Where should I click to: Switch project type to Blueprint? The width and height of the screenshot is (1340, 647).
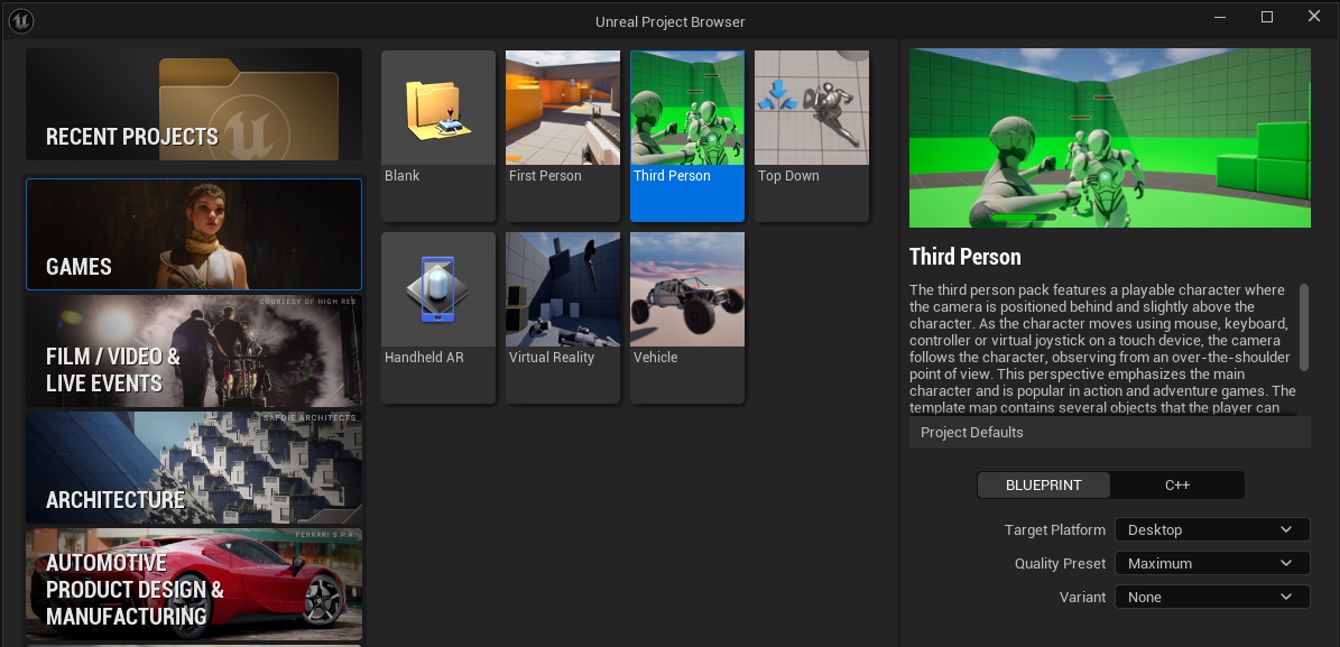[x=1043, y=485]
